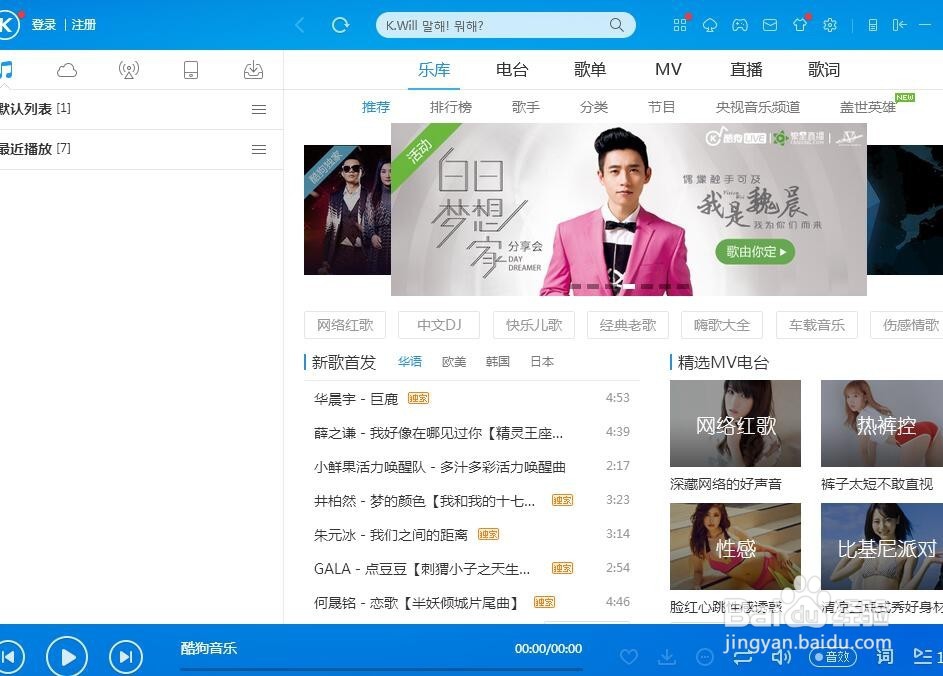Image resolution: width=943 pixels, height=676 pixels.
Task: Switch to mini mode icon in top bar
Action: click(x=873, y=25)
